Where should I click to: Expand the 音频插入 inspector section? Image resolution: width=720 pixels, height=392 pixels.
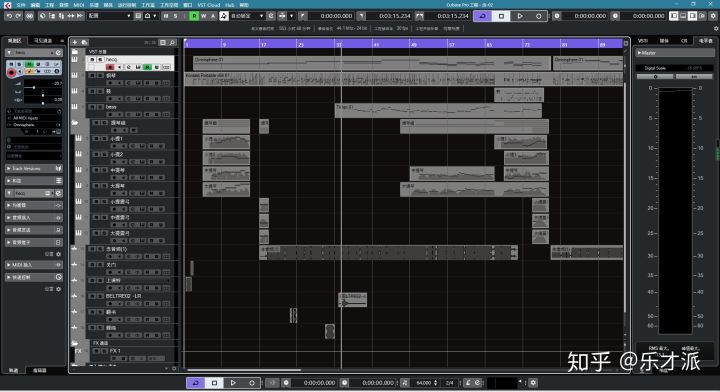point(33,218)
